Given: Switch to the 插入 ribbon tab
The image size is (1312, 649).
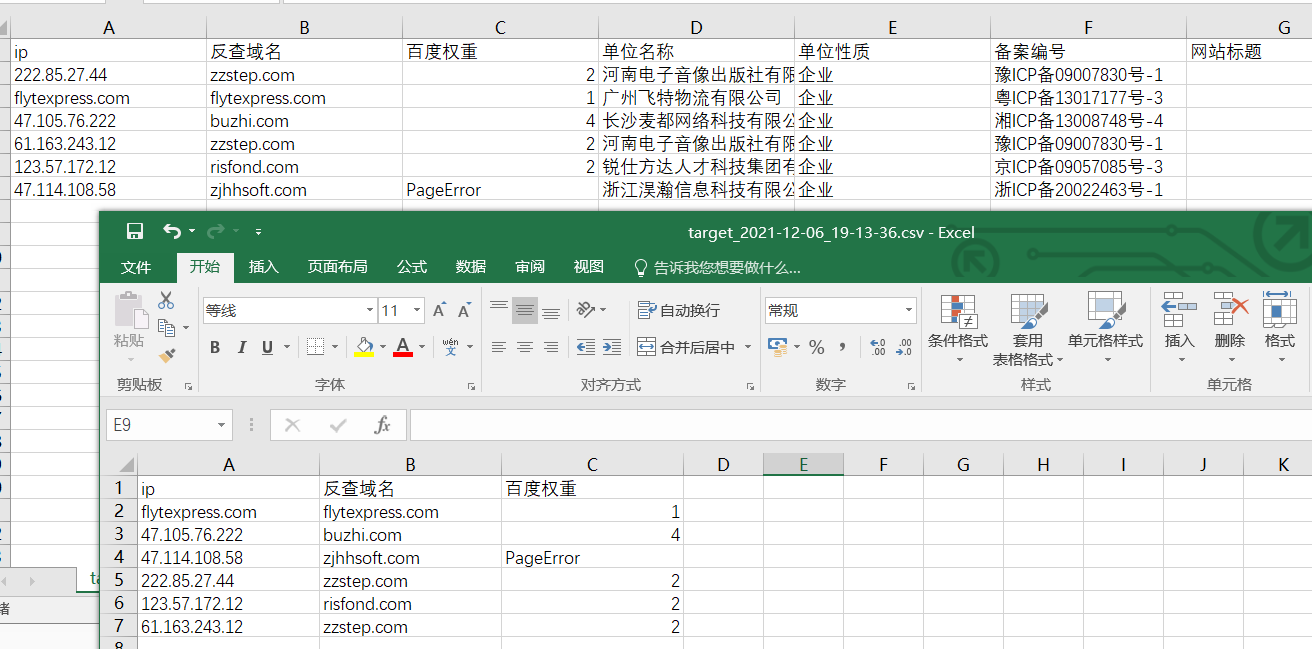Looking at the screenshot, I should coord(263,267).
